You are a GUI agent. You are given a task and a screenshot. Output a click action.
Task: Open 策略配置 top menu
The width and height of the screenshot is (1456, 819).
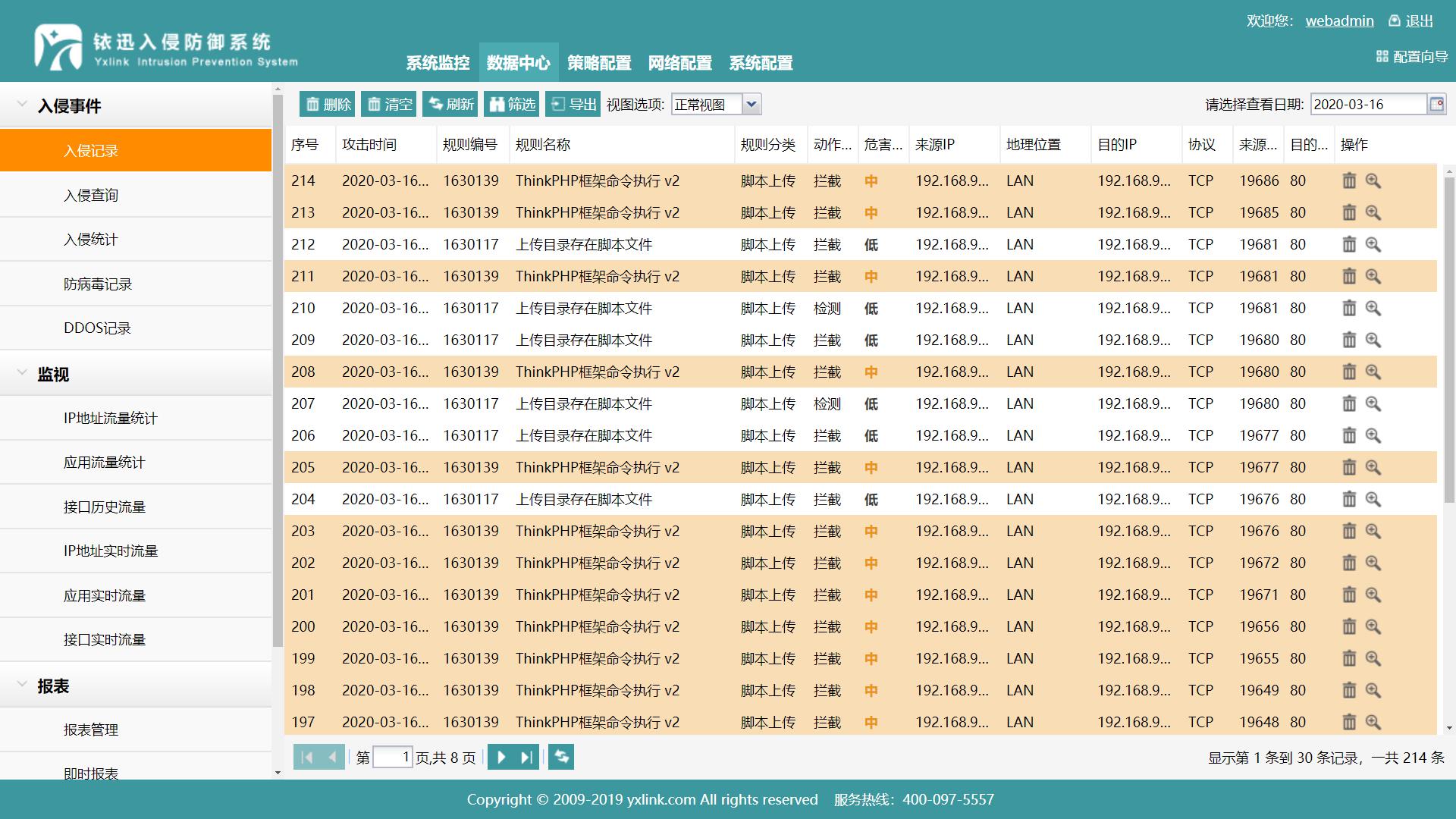coord(599,63)
